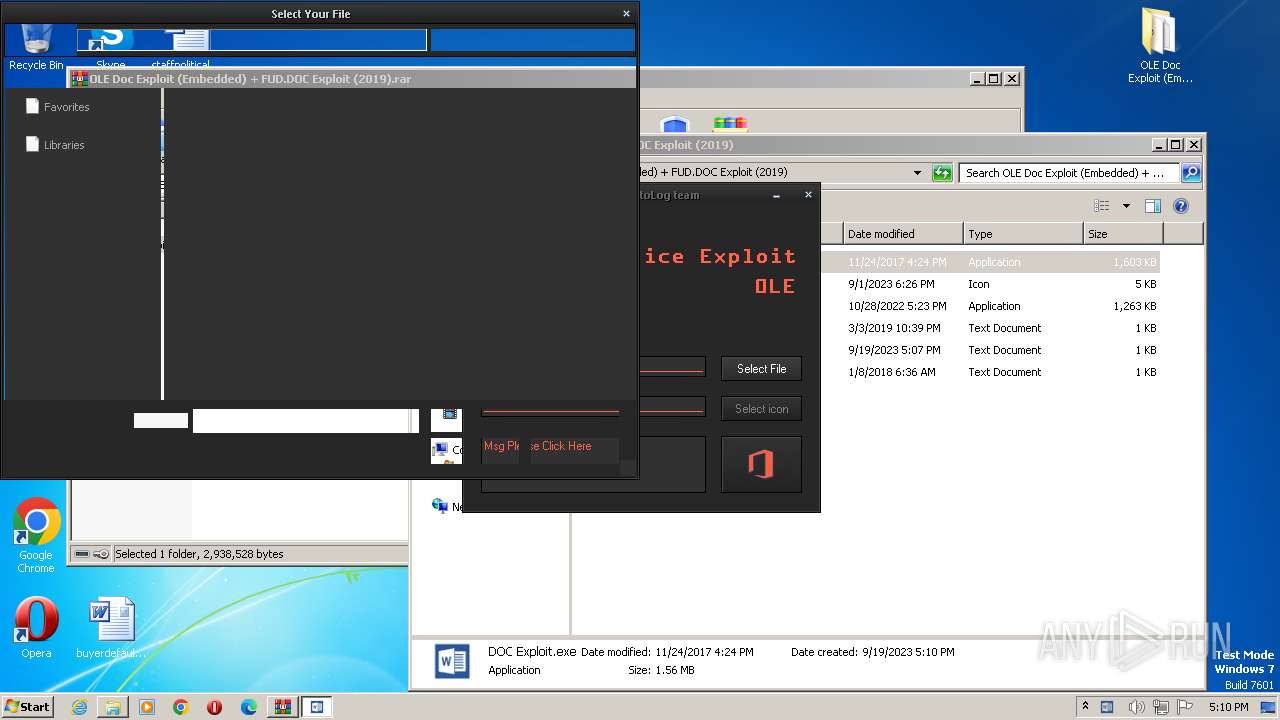Click the 5 KB size cell
1280x720 pixels.
point(1146,284)
